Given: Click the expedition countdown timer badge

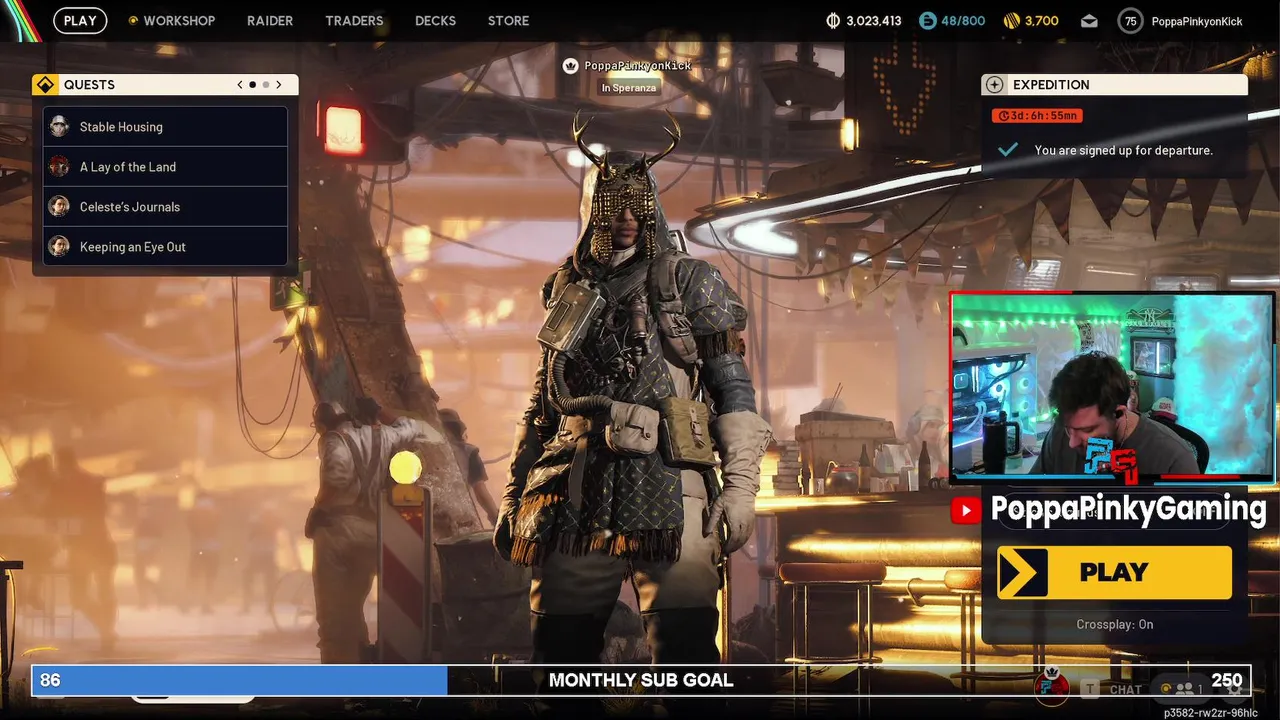Looking at the screenshot, I should coord(1038,116).
